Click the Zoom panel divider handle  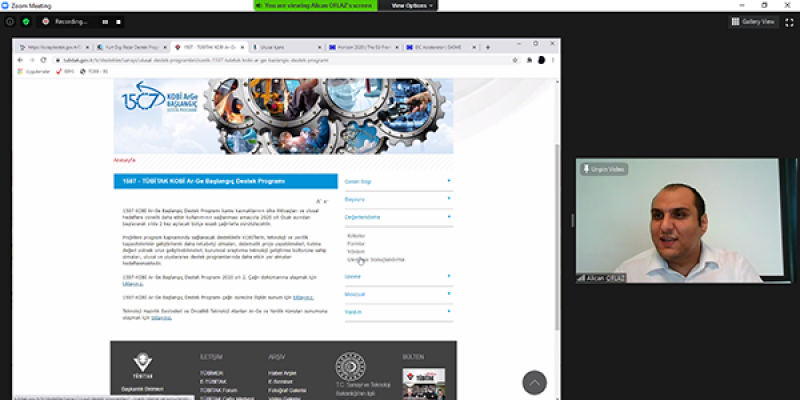(572, 220)
